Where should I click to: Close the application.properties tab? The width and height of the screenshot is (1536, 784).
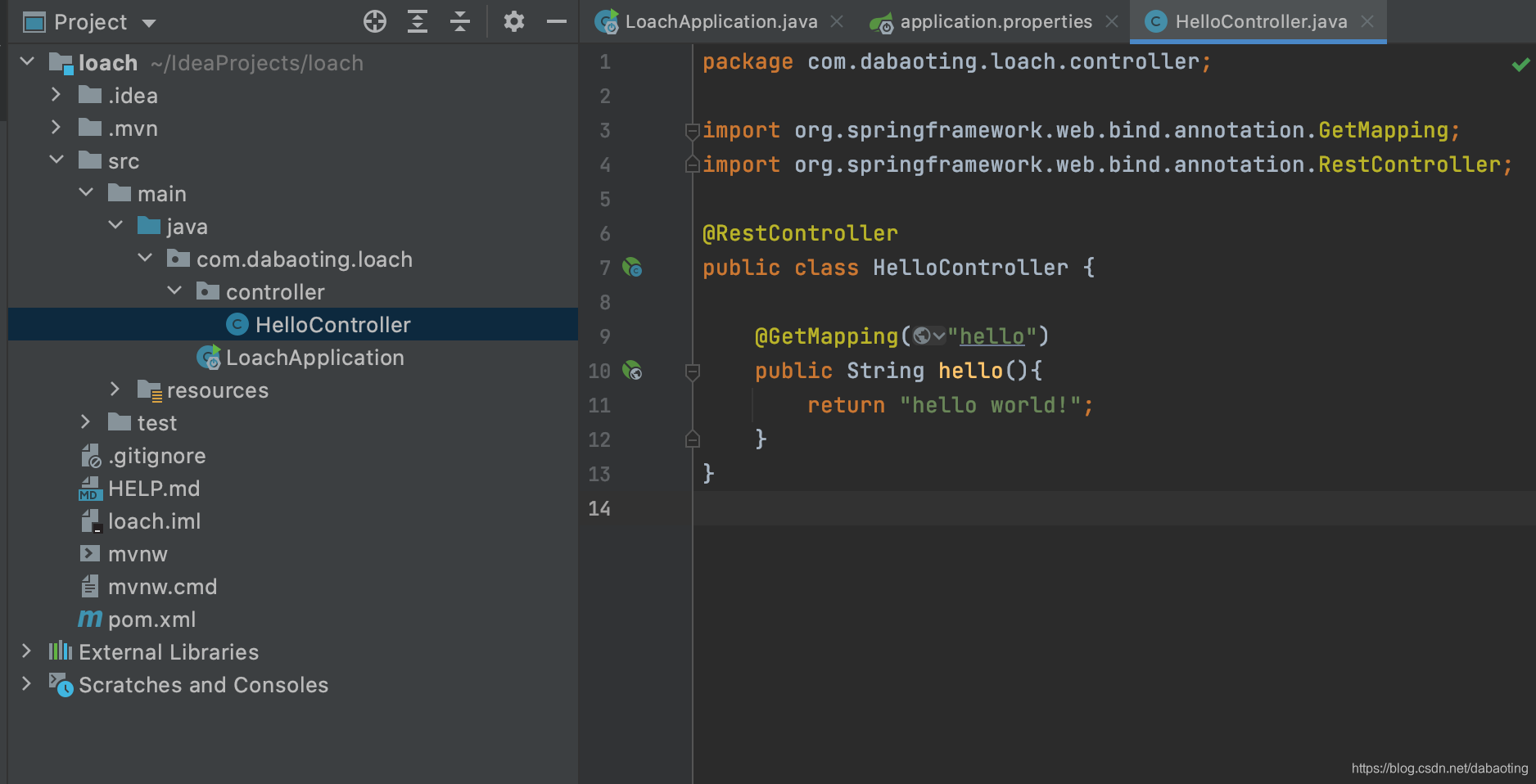tap(1112, 21)
